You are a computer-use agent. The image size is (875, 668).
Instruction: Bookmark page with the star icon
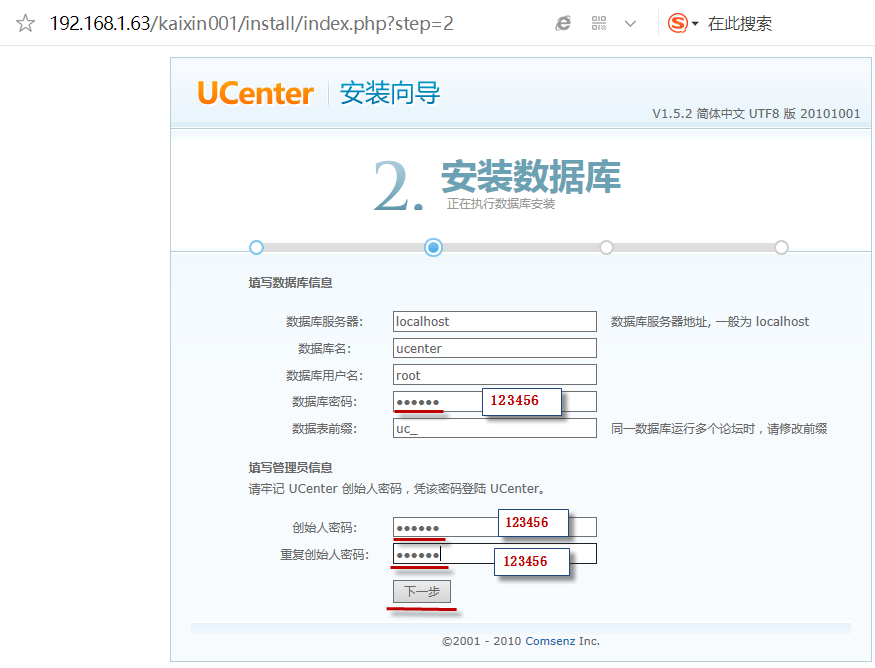pos(25,23)
